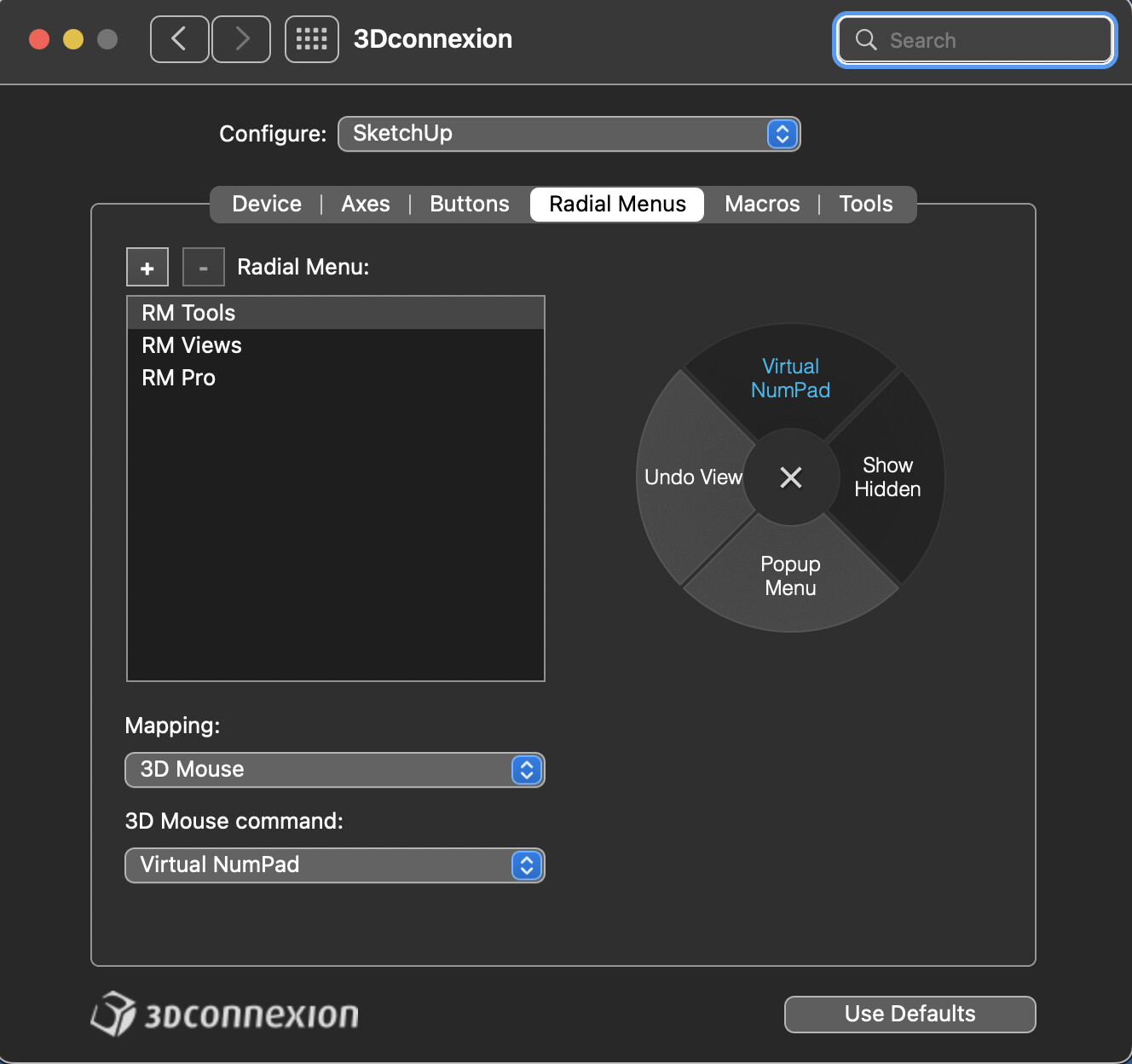Open the Configure SketchUp dropdown
Viewport: 1132px width, 1064px height.
pyautogui.click(x=569, y=134)
